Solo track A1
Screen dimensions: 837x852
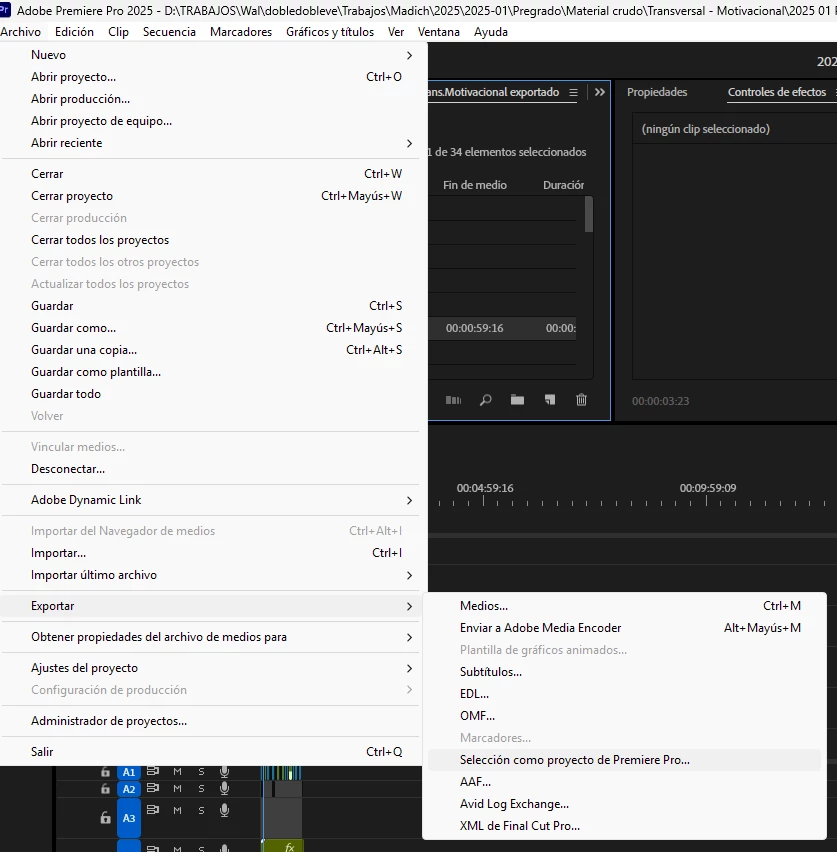[201, 772]
